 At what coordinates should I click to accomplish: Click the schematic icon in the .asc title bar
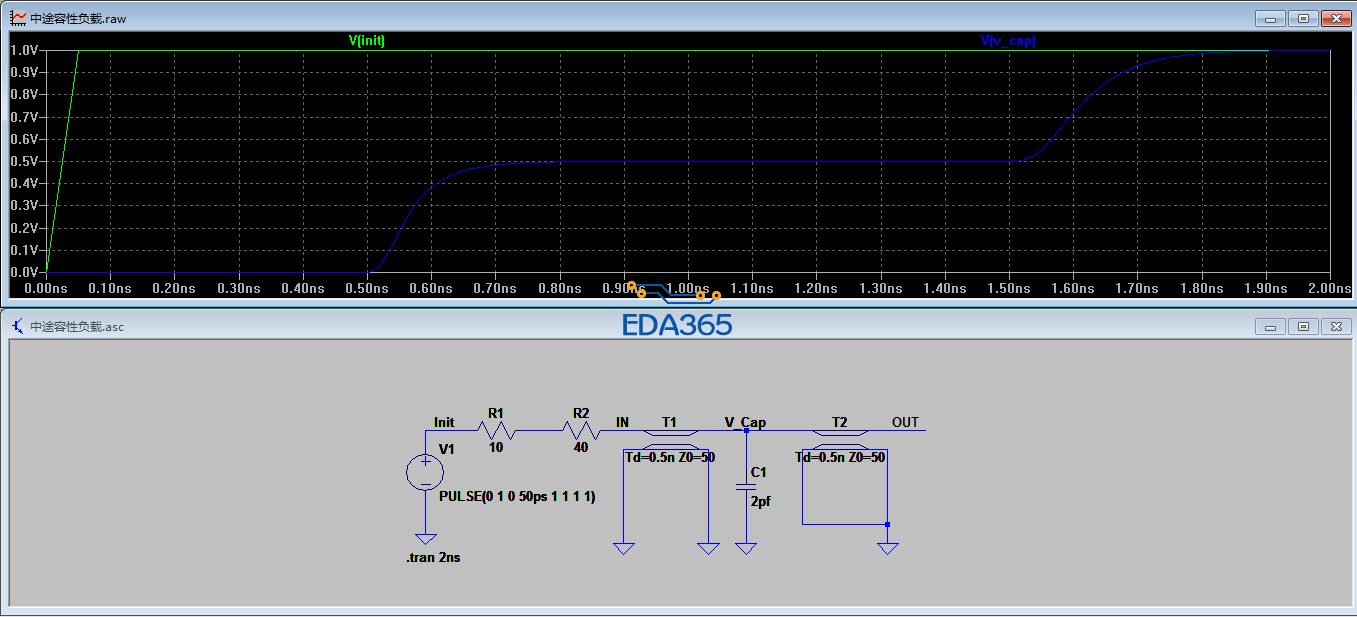18,326
